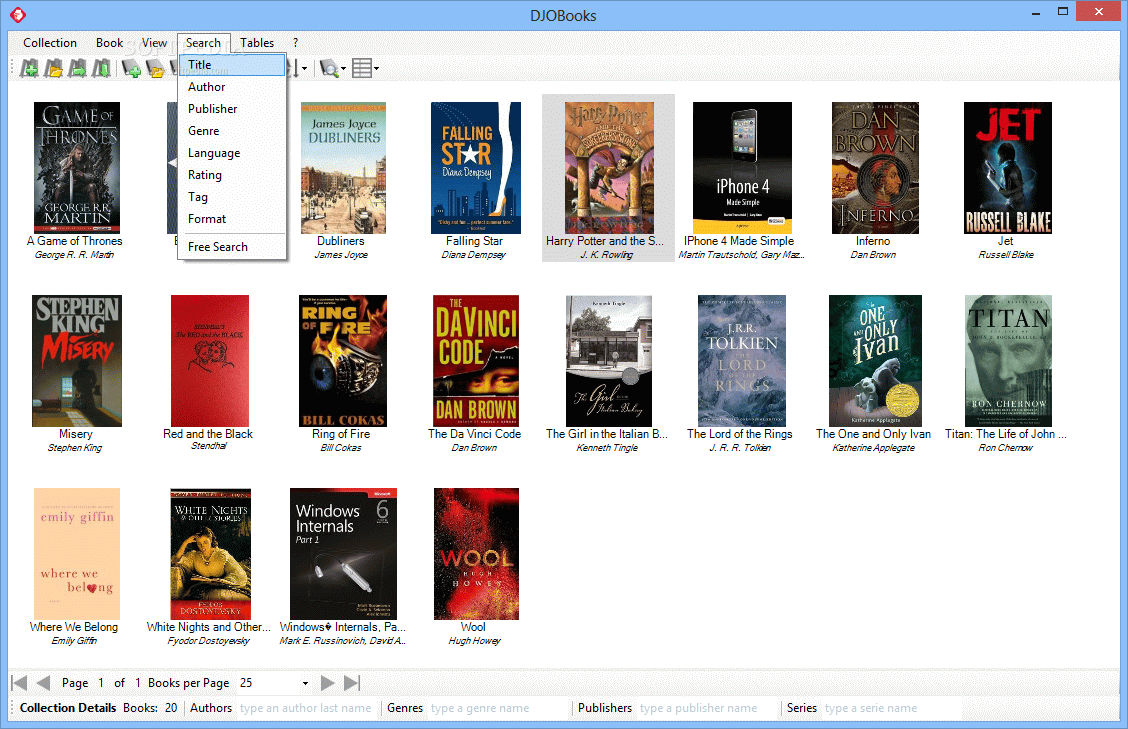The height and width of the screenshot is (729, 1128).
Task: Select The One and Only Ivan cover
Action: pyautogui.click(x=875, y=361)
